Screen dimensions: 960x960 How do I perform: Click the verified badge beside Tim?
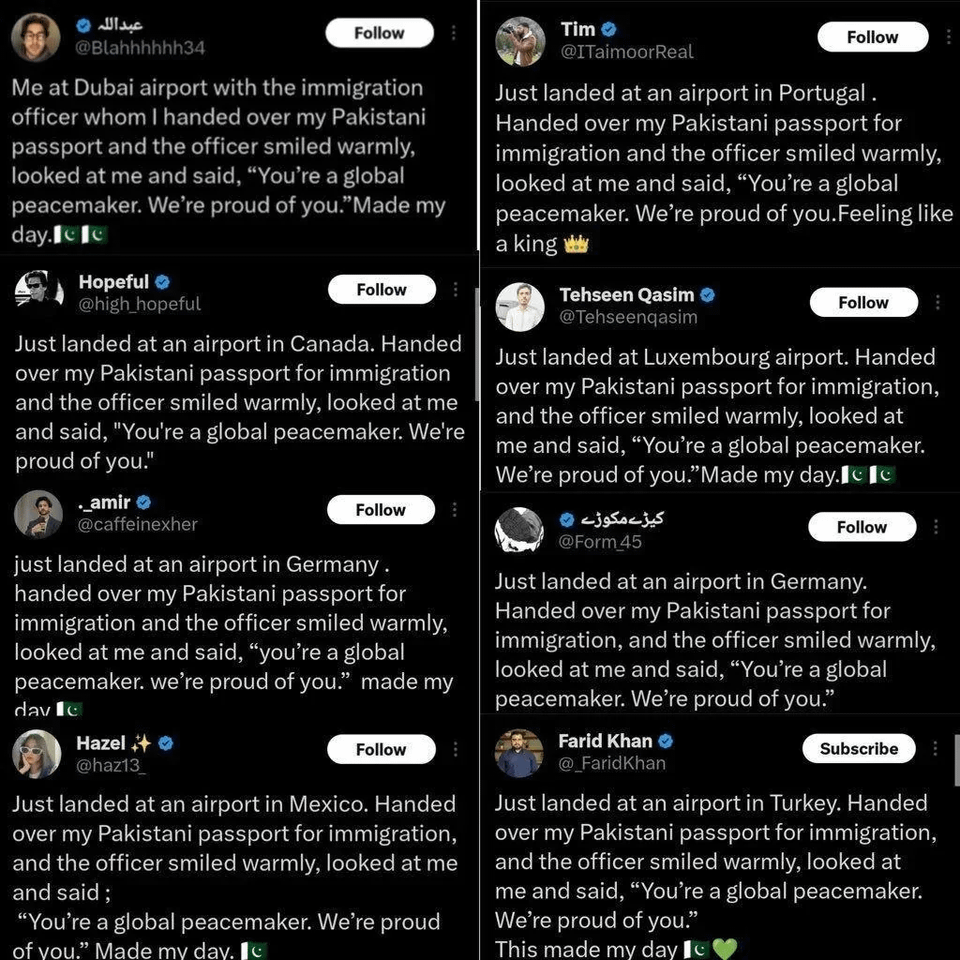(609, 30)
